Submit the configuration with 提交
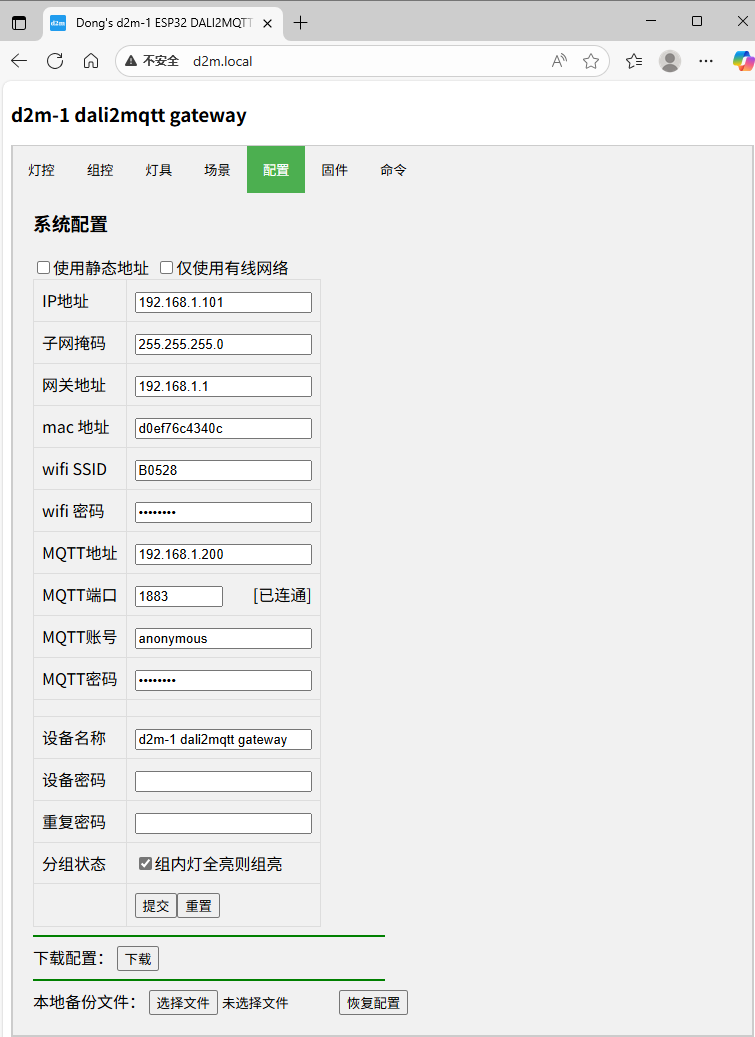755x1037 pixels. click(156, 906)
